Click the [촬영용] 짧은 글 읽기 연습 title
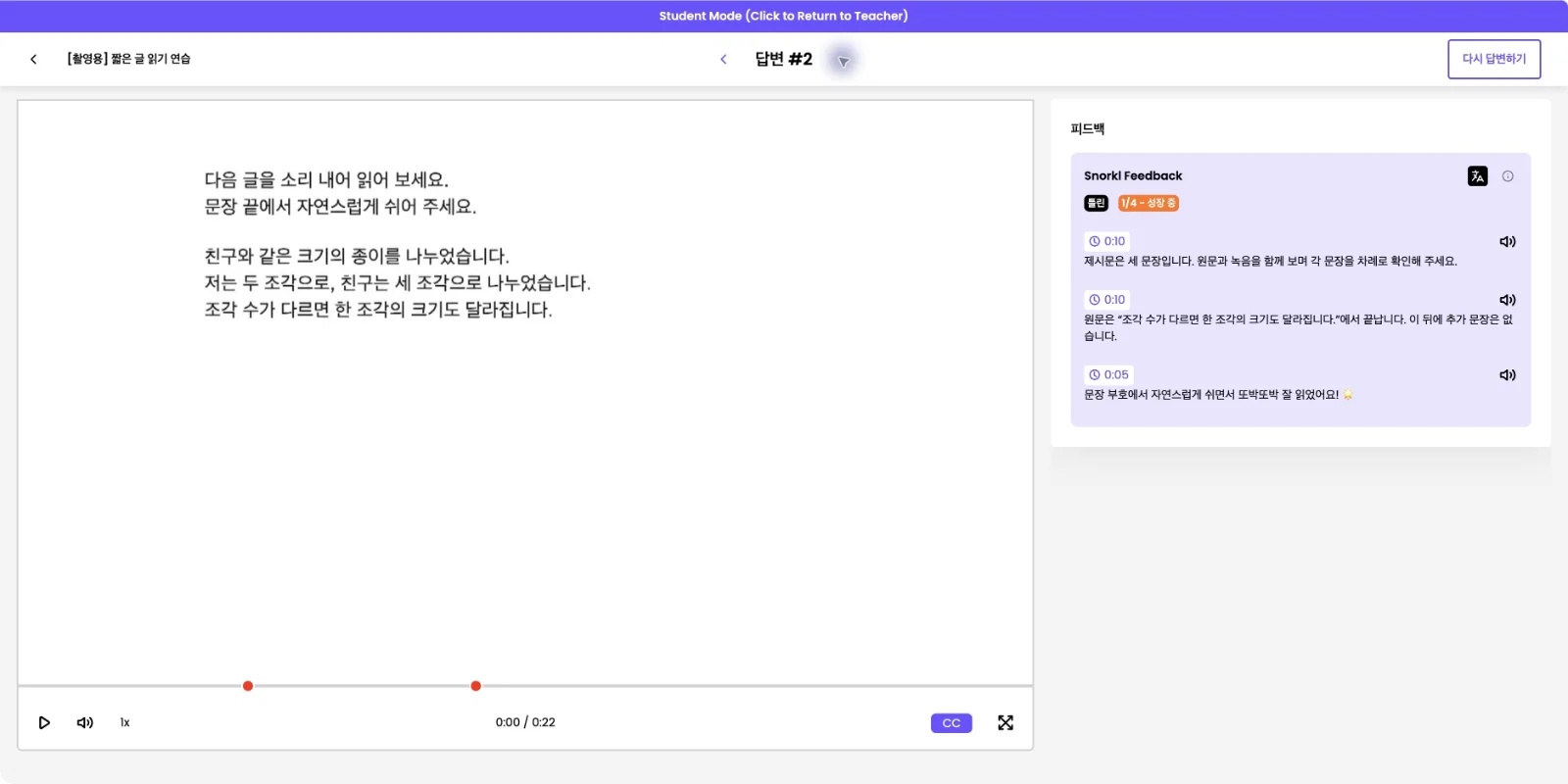This screenshot has height=784, width=1568. coord(128,59)
